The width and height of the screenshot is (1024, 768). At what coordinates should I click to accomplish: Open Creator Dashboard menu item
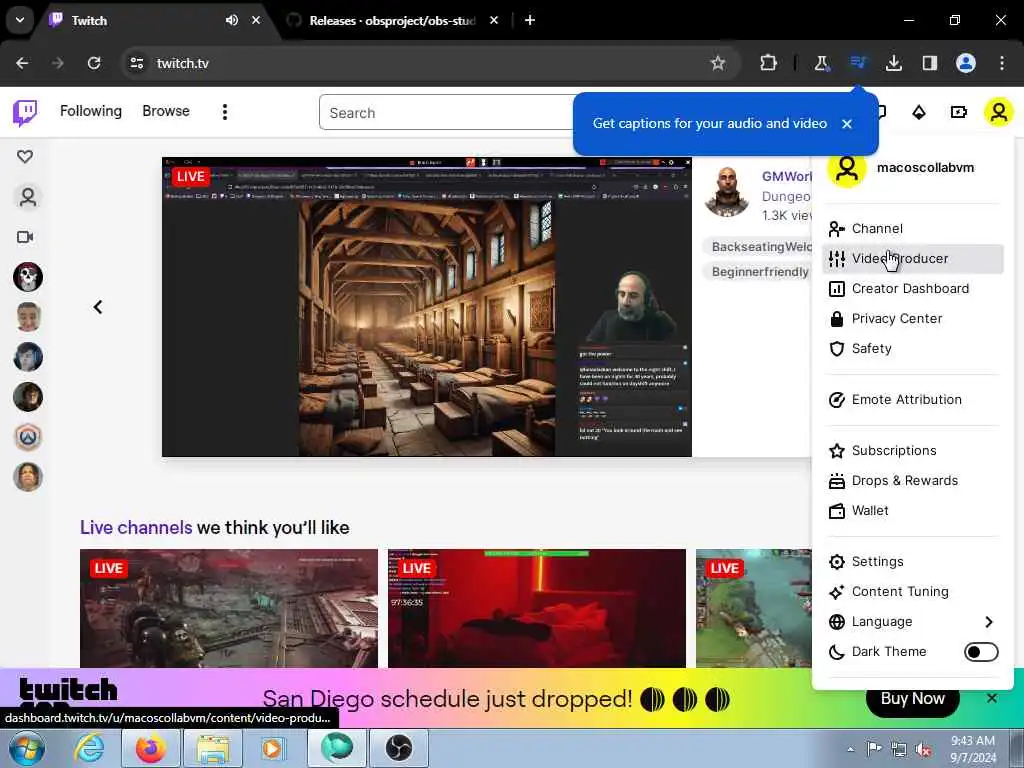tap(912, 289)
